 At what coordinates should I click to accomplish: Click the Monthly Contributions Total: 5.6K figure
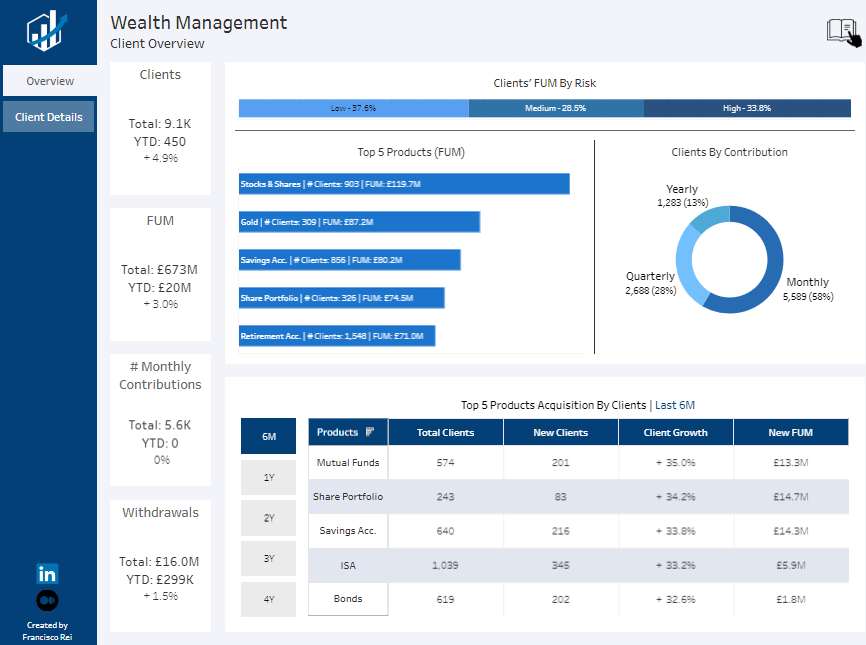[160, 425]
